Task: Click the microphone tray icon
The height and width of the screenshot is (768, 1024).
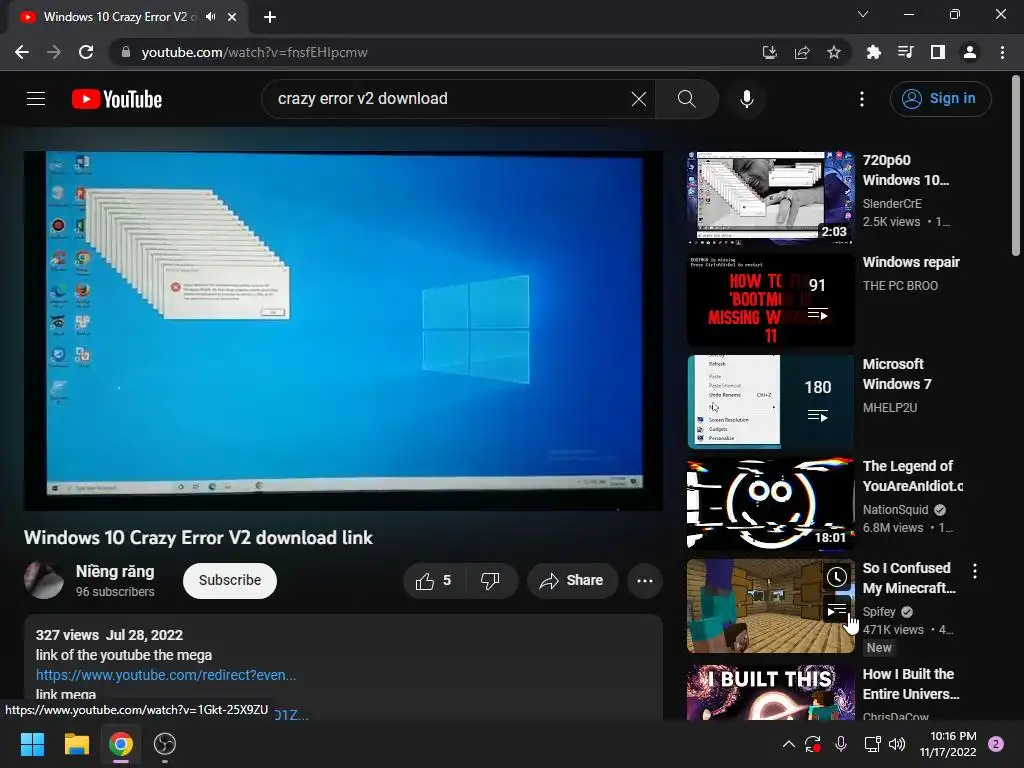Action: pyautogui.click(x=841, y=744)
